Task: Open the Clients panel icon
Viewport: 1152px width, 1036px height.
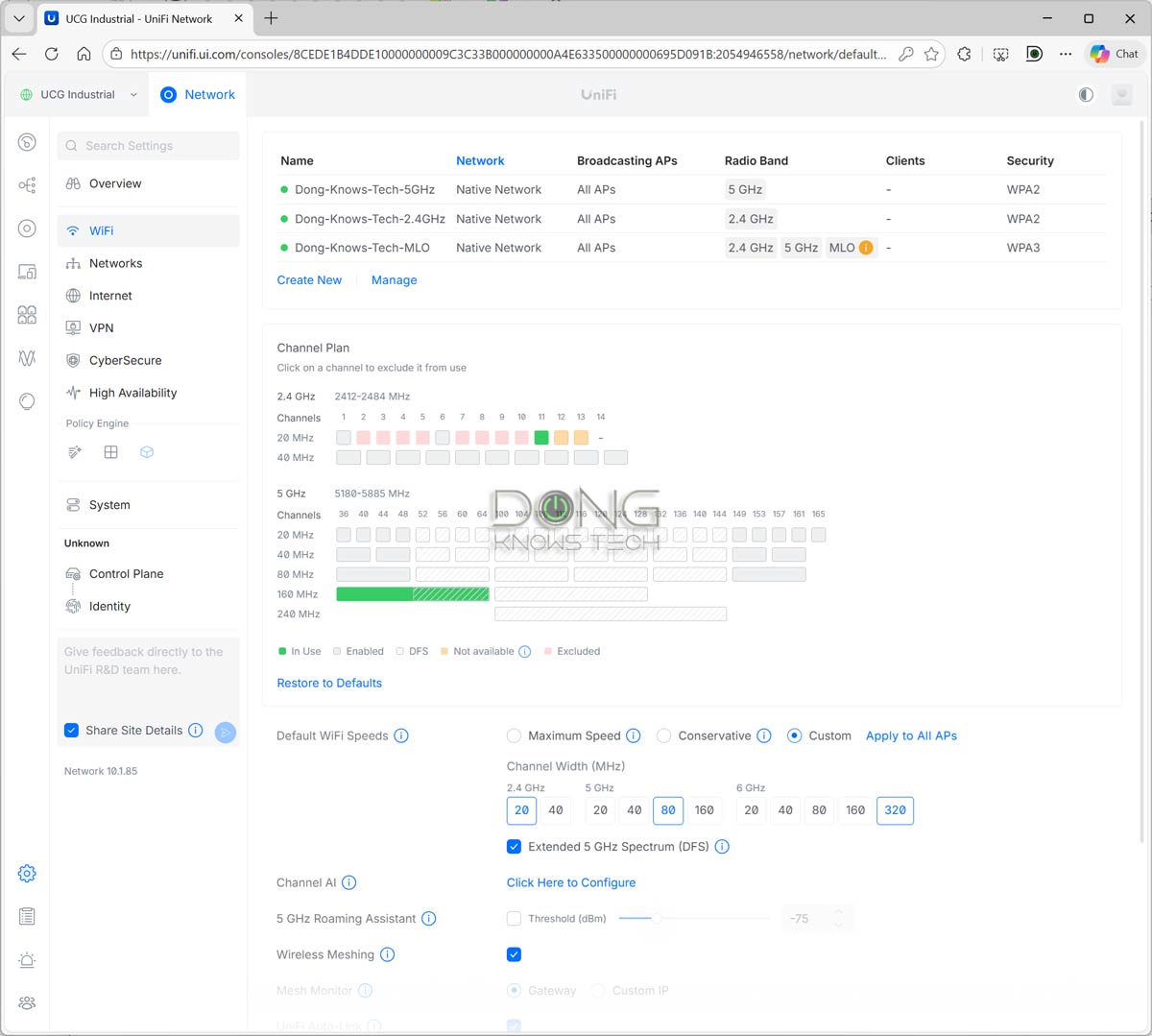Action: (27, 315)
